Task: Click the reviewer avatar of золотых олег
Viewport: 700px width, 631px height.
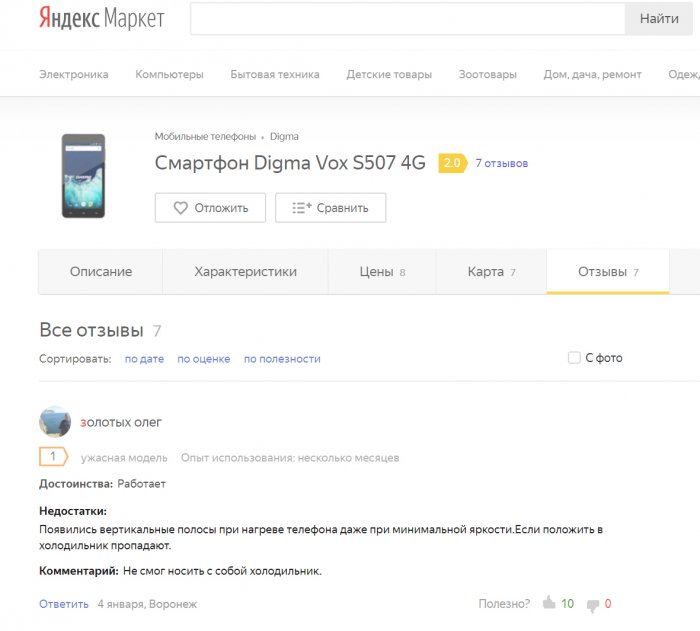Action: coord(55,422)
